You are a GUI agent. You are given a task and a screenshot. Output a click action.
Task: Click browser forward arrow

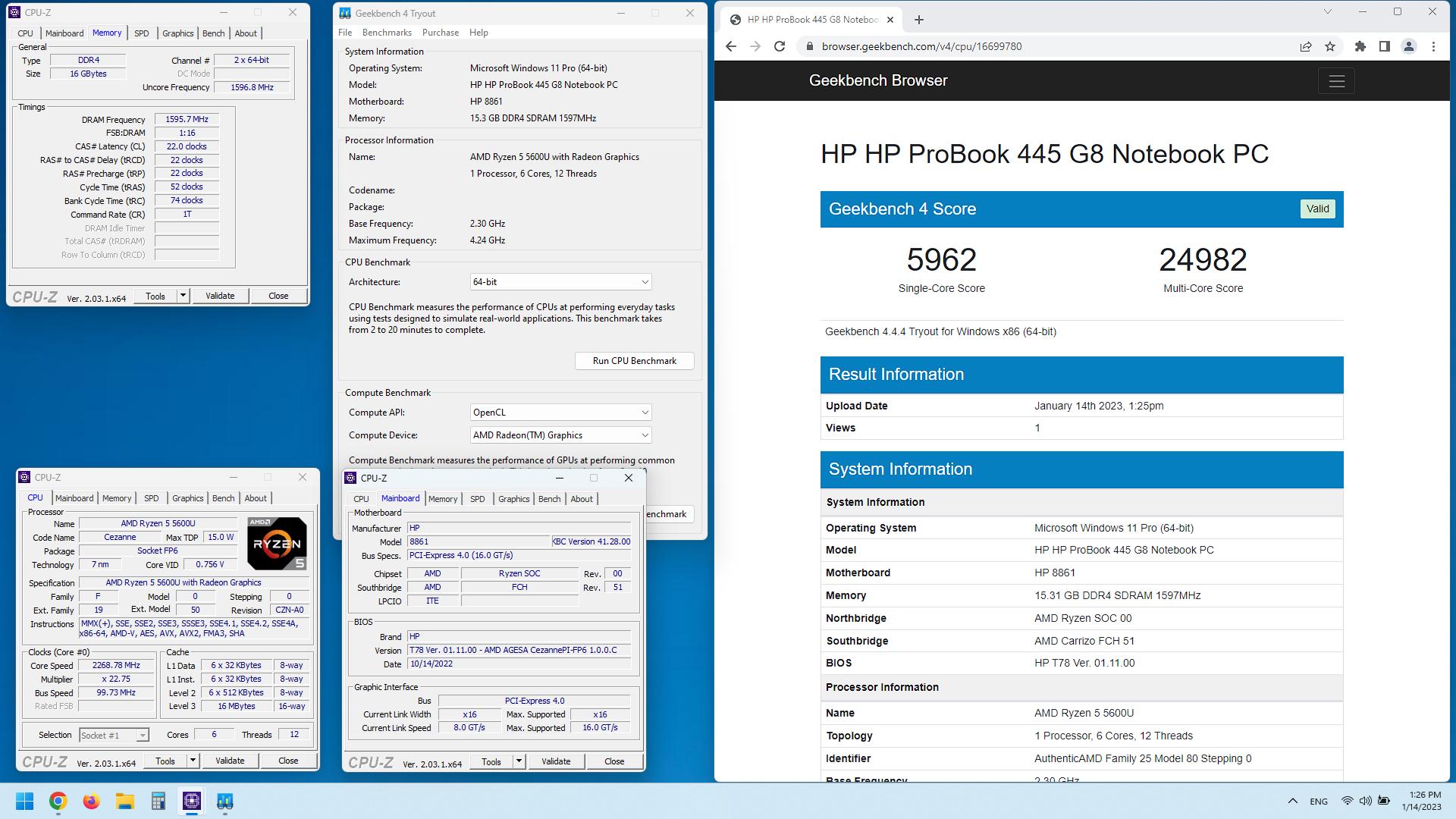point(755,46)
